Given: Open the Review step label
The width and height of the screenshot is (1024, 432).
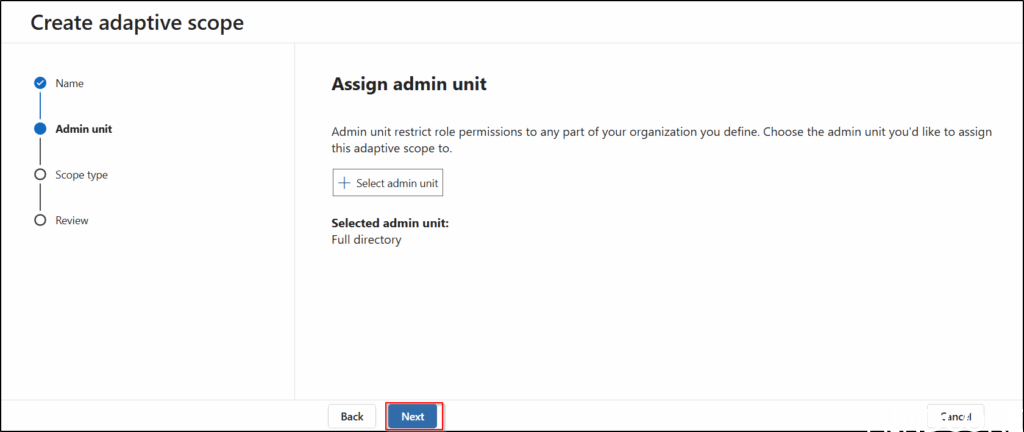Looking at the screenshot, I should tap(72, 220).
